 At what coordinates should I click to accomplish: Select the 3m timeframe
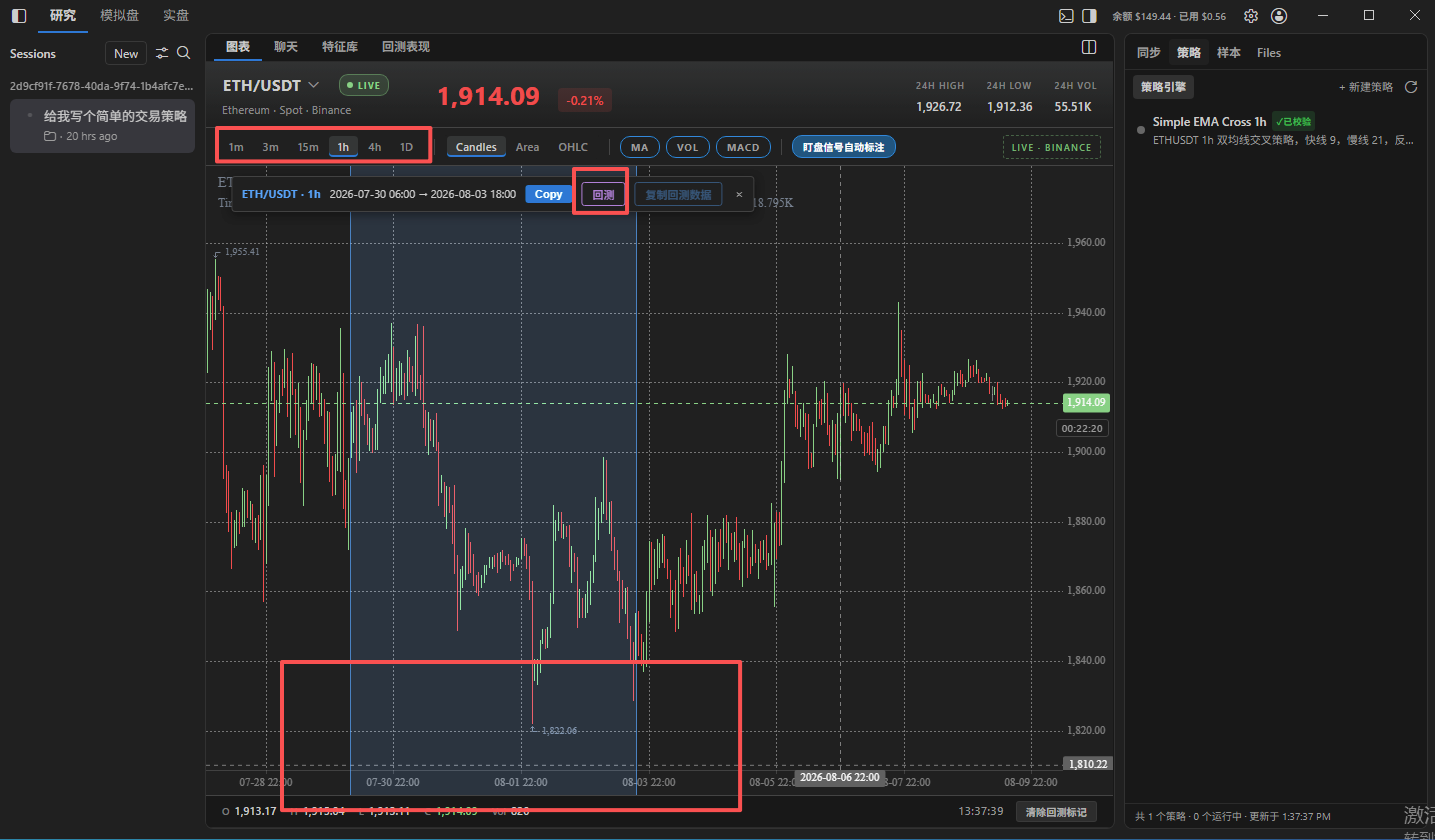(x=270, y=147)
